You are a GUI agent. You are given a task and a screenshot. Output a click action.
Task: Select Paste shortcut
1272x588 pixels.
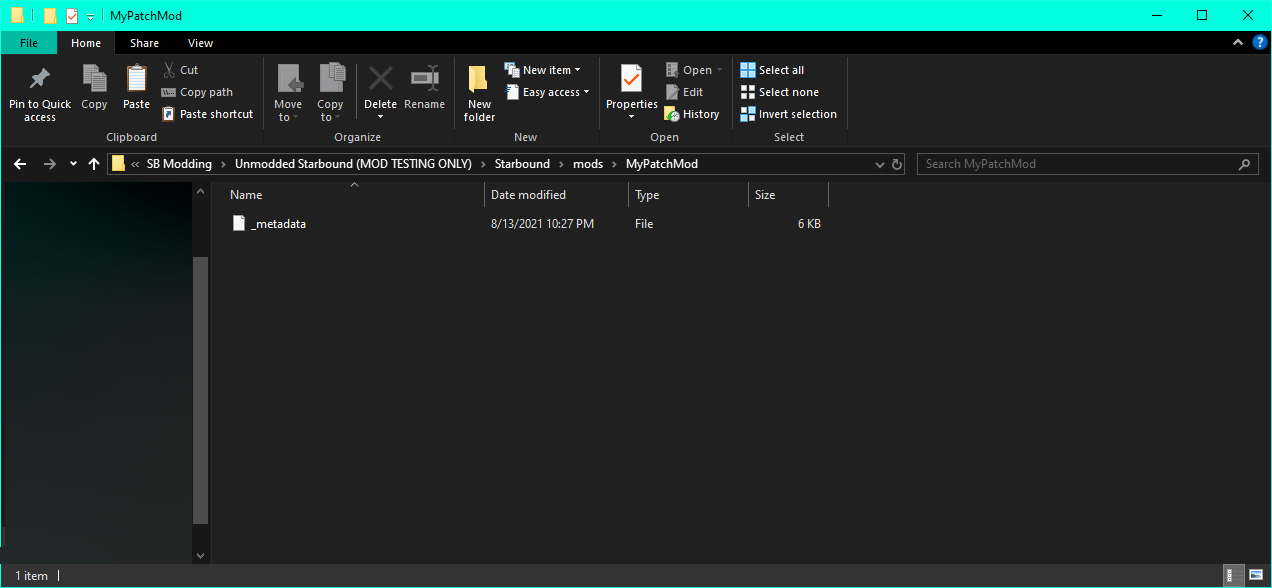coord(207,114)
